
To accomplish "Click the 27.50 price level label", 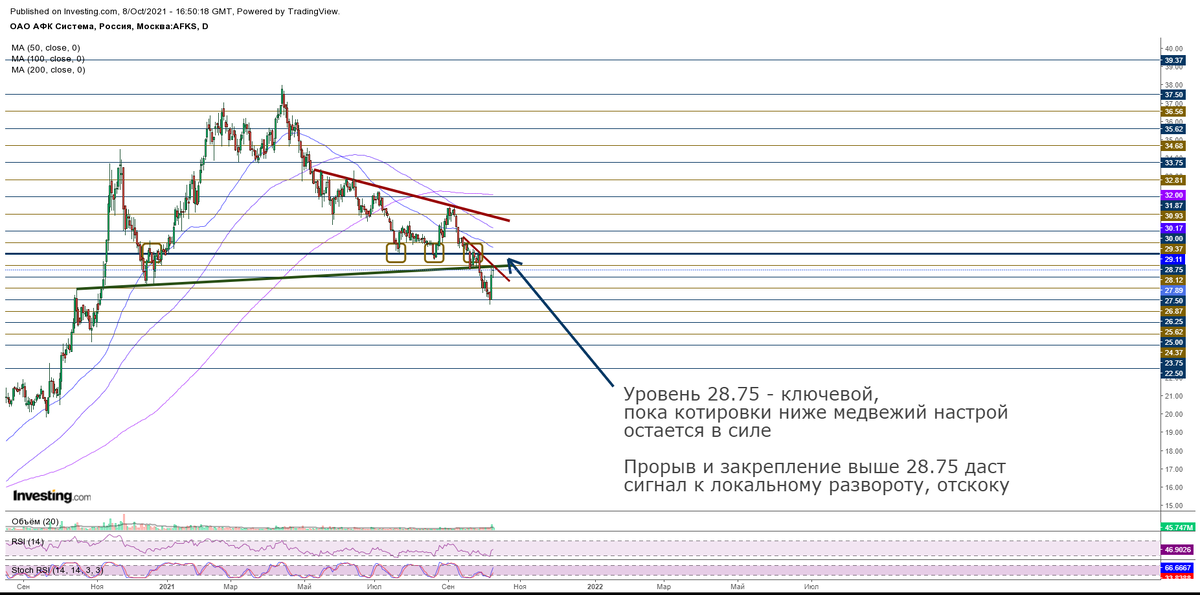I will 1174,301.
